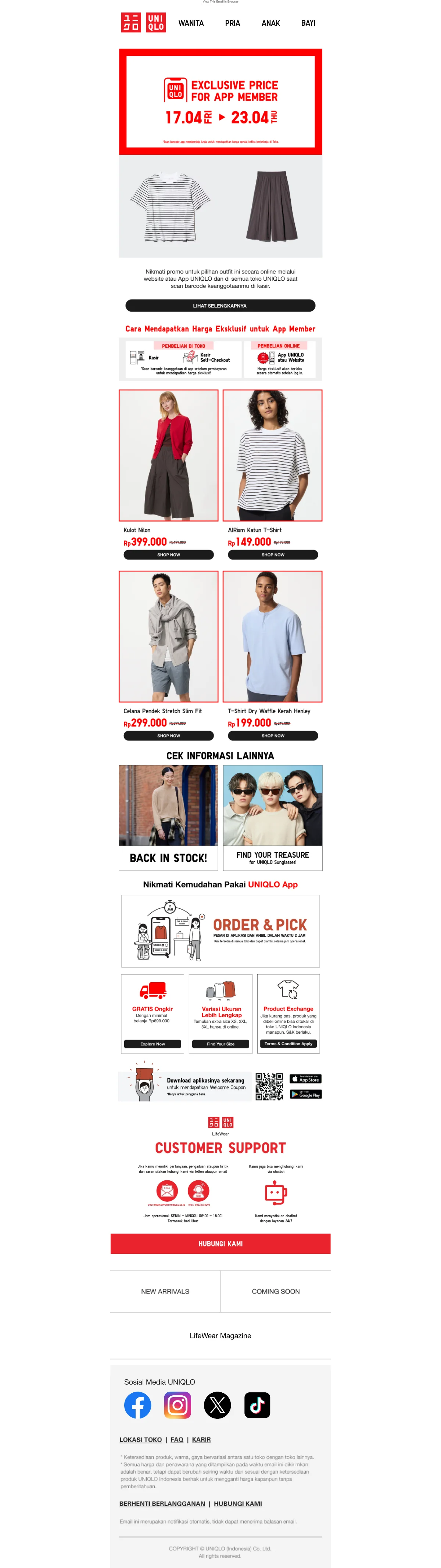441x1568 pixels.
Task: Select the WANITA menu item
Action: [x=191, y=23]
